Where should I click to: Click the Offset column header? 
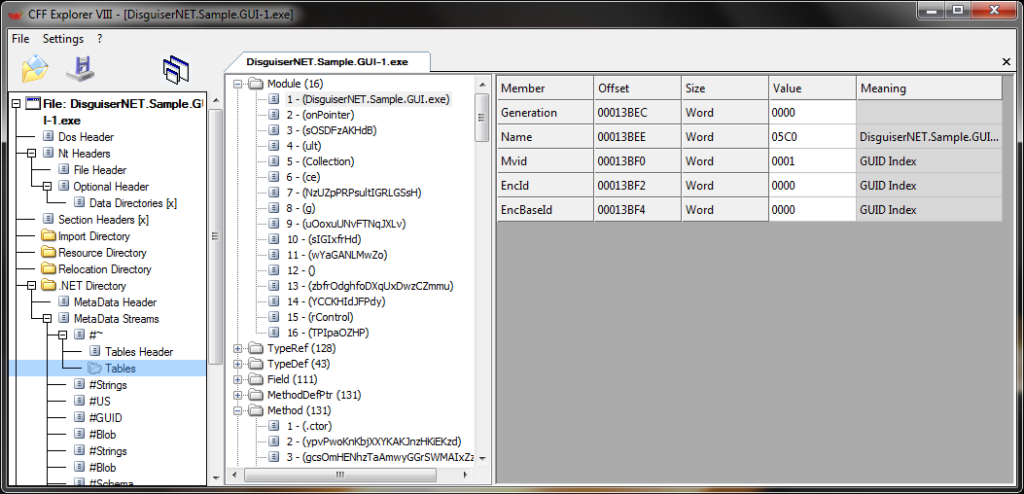click(x=637, y=88)
